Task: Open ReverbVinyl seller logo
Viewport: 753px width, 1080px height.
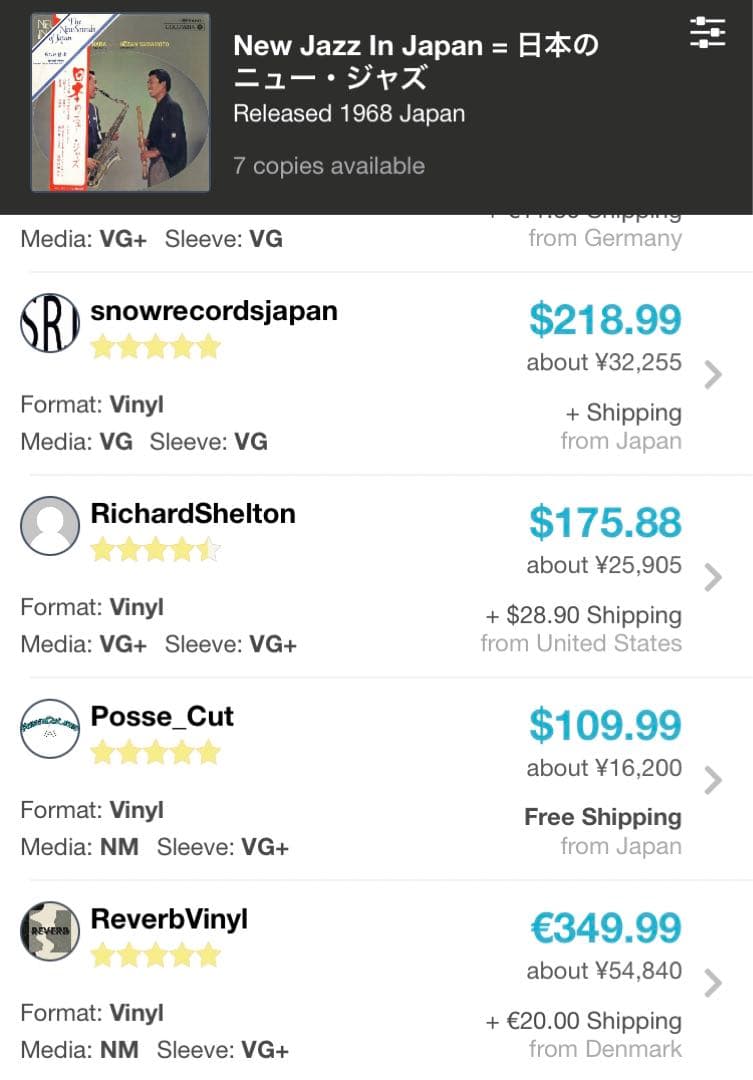Action: pos(49,932)
